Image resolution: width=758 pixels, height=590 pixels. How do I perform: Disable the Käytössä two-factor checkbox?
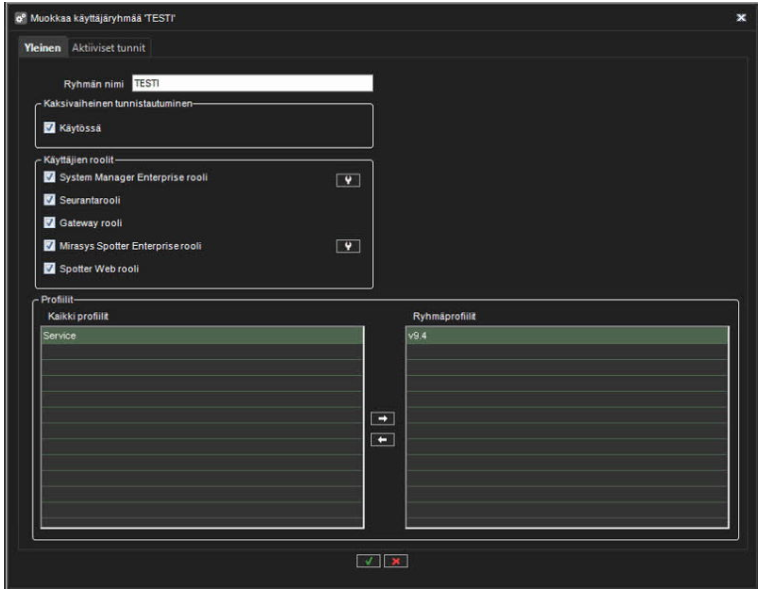click(49, 129)
